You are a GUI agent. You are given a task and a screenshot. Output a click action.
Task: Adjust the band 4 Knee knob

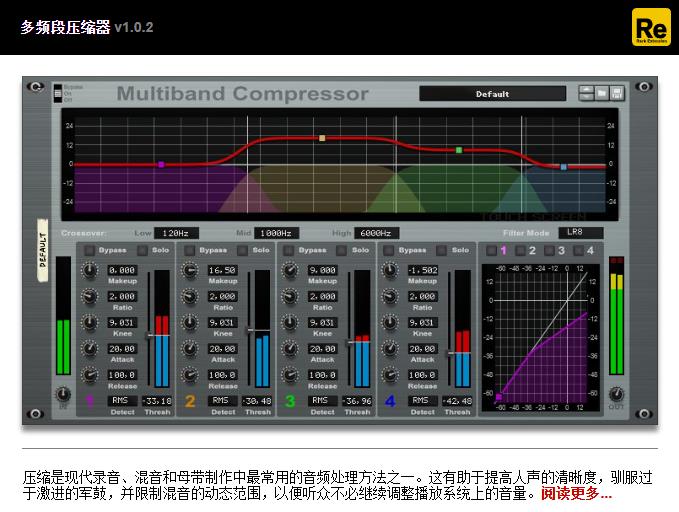pos(390,323)
